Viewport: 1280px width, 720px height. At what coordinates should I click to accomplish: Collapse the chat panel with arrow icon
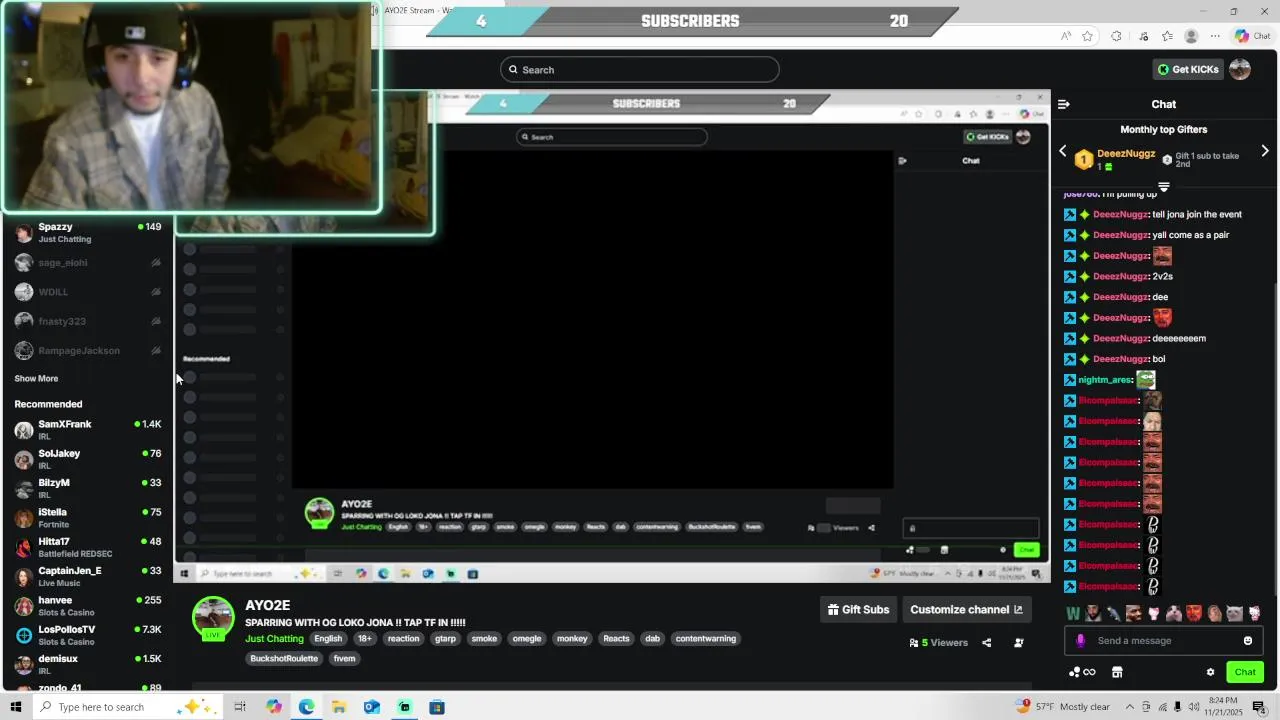(x=1064, y=104)
